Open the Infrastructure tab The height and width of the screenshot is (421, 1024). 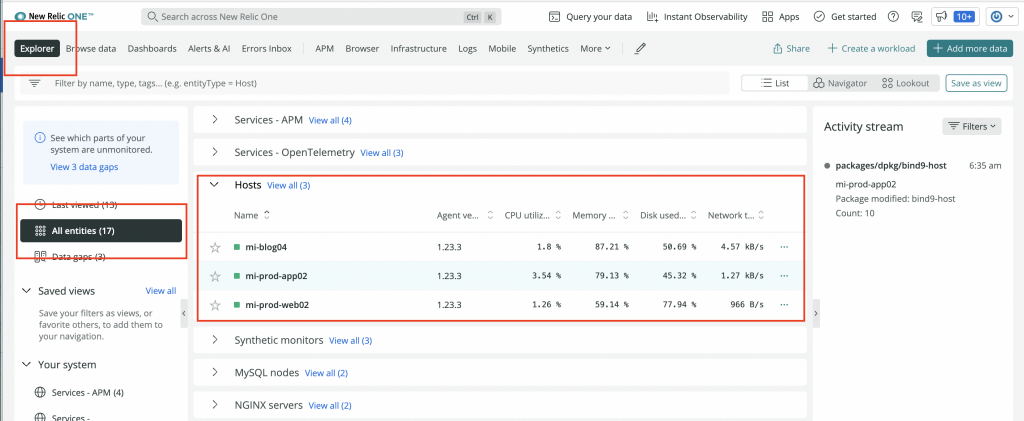419,48
